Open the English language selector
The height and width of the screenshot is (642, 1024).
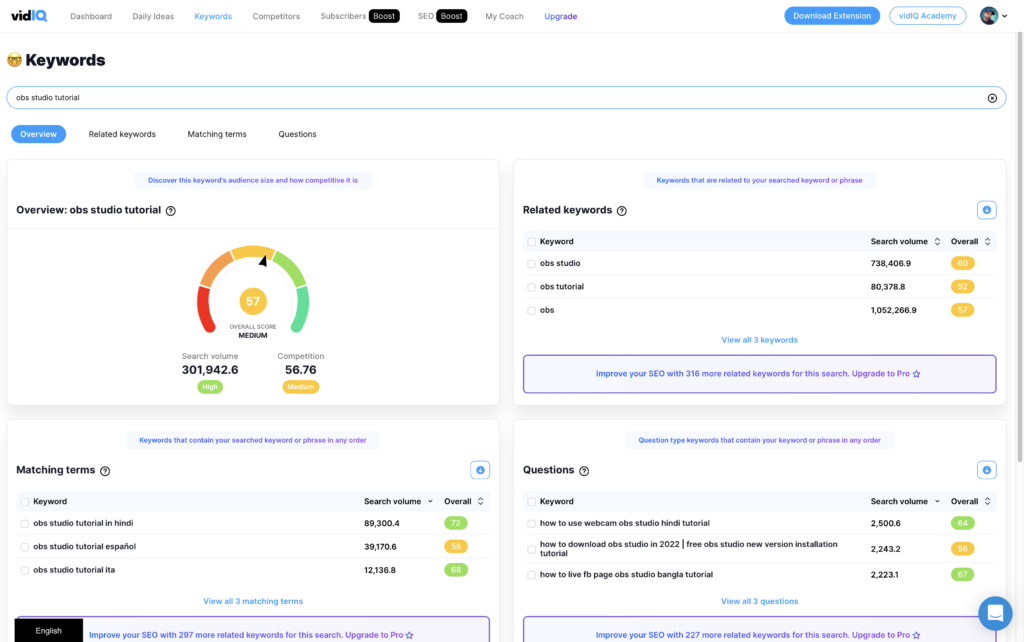(49, 630)
